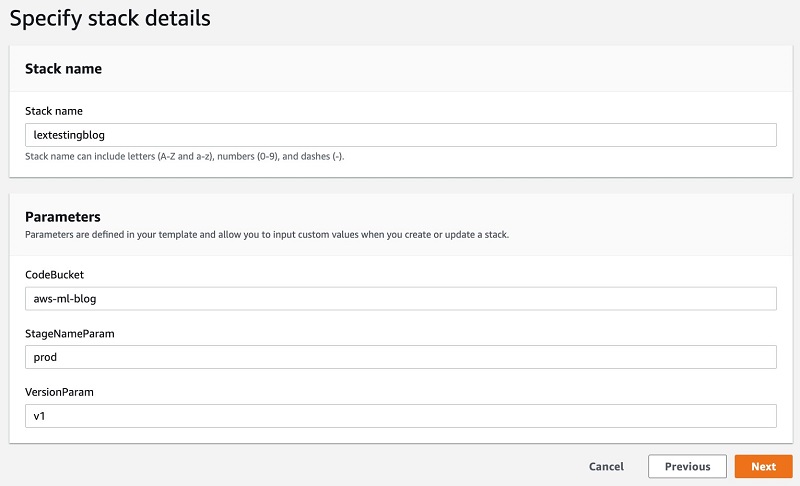800x486 pixels.
Task: Click the VersionParam field containing v1
Action: pos(401,416)
